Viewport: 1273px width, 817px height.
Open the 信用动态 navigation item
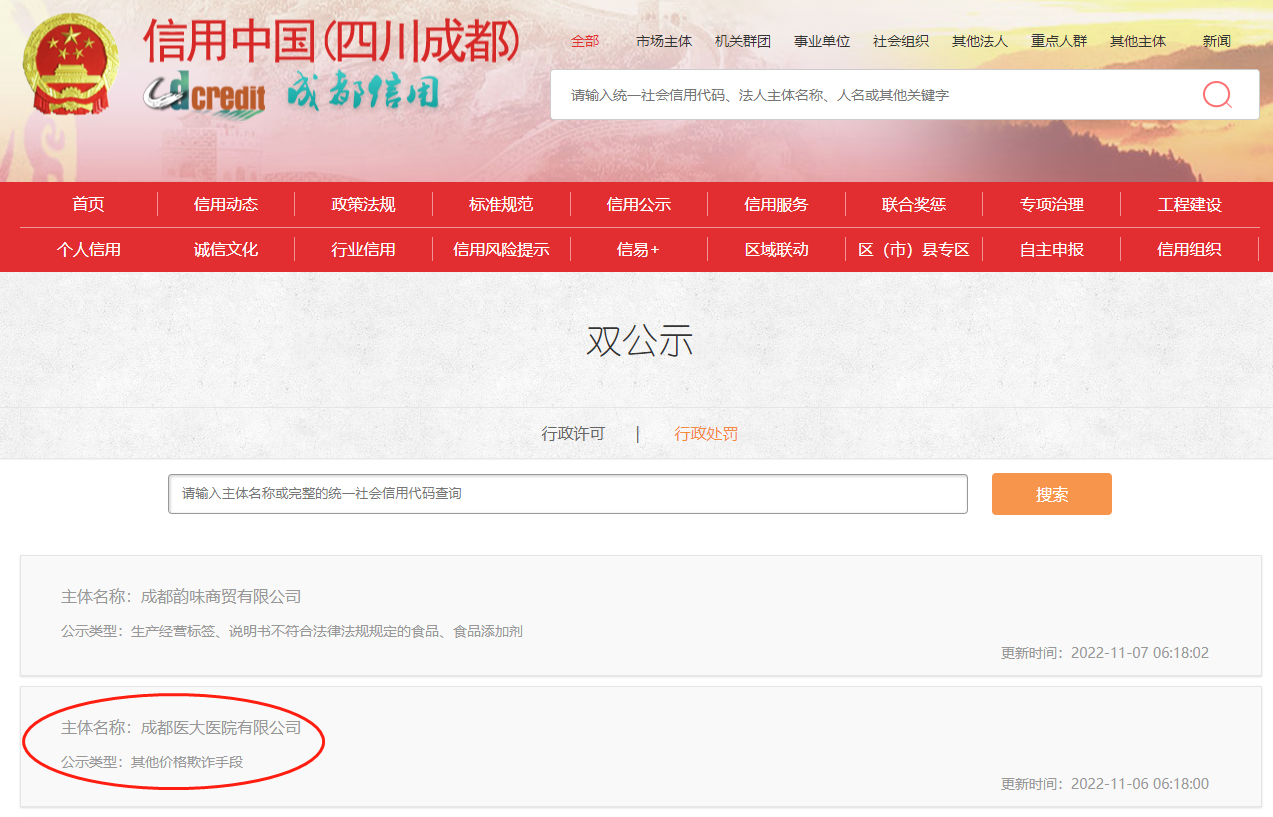(x=226, y=204)
